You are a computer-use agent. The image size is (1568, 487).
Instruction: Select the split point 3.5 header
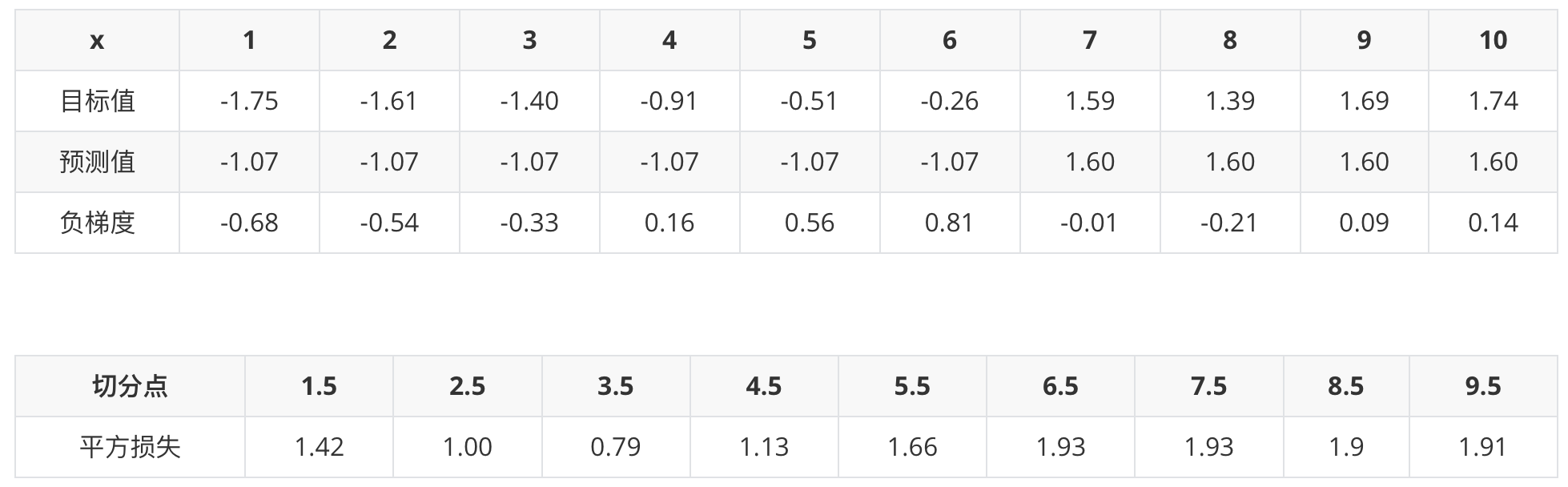pos(615,386)
